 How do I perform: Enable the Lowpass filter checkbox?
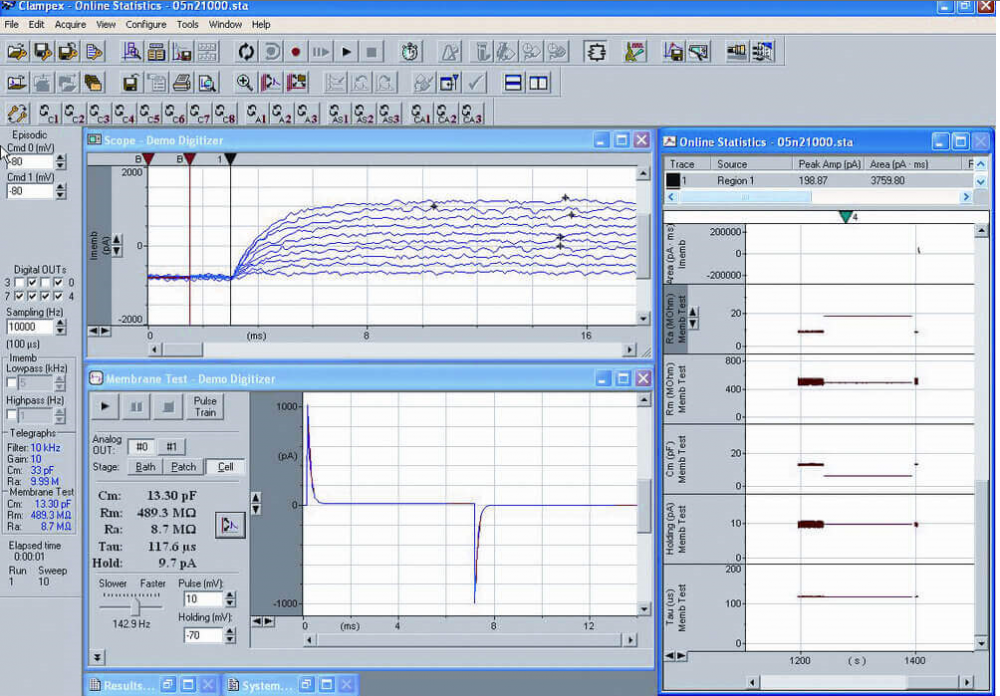pos(12,381)
